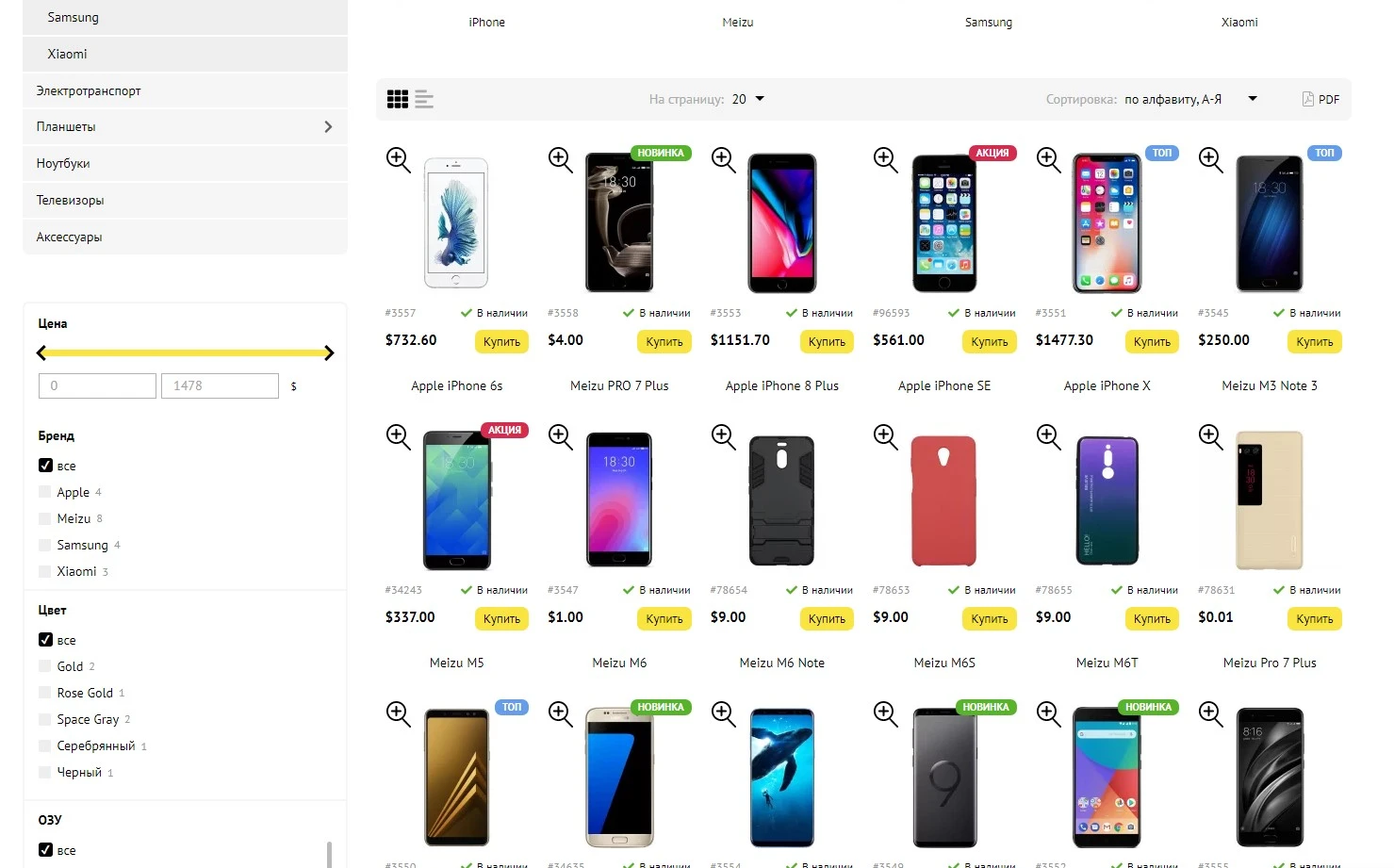Open sorting dropdown по алфавиту
Image resolution: width=1394 pixels, height=868 pixels.
[x=1191, y=99]
